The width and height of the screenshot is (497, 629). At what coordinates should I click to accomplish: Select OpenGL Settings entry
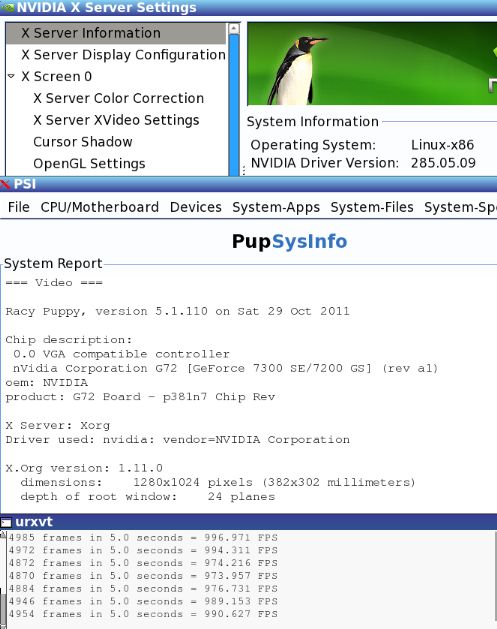click(89, 164)
